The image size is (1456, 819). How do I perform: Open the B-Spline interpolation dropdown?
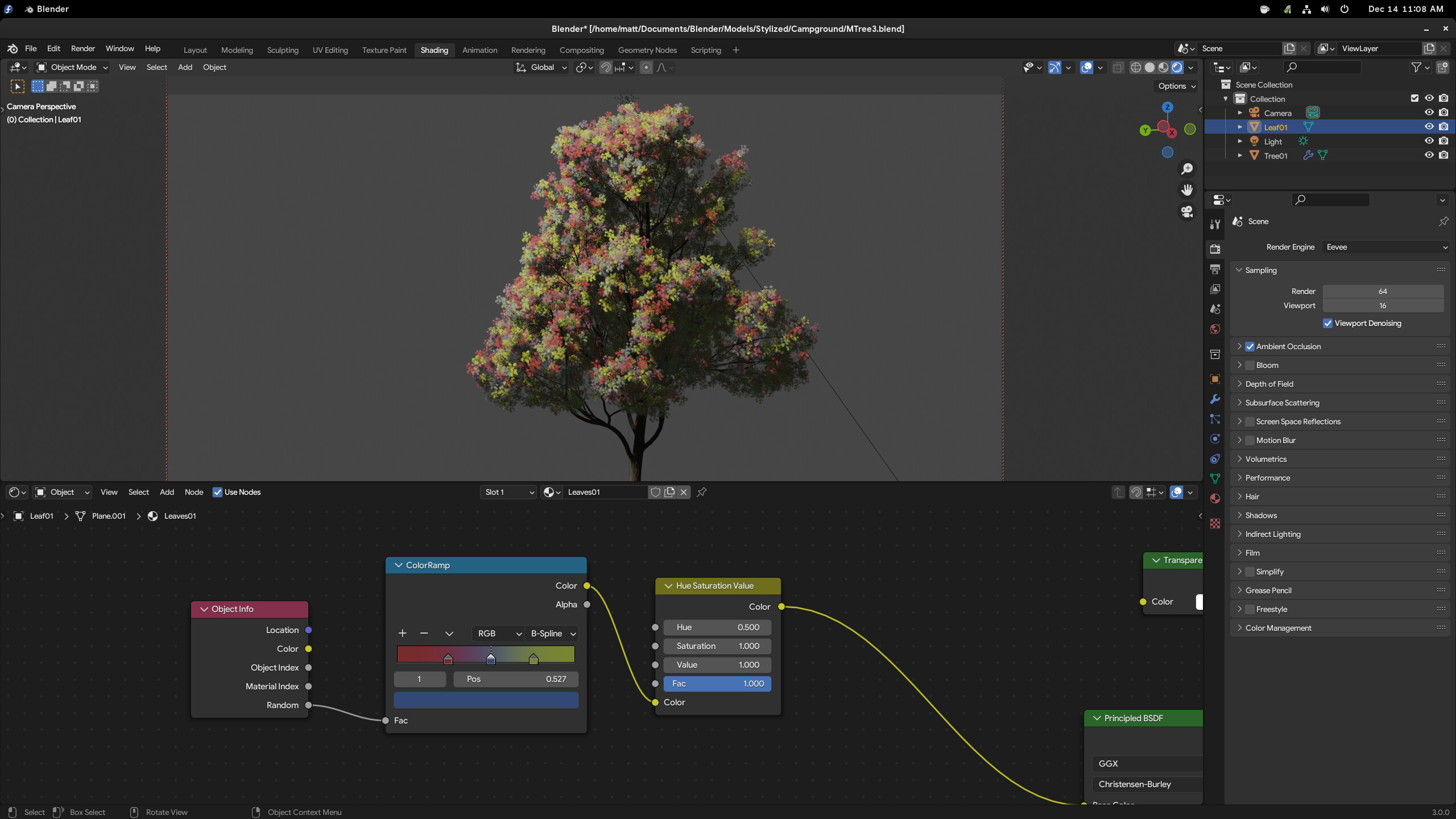(x=553, y=634)
